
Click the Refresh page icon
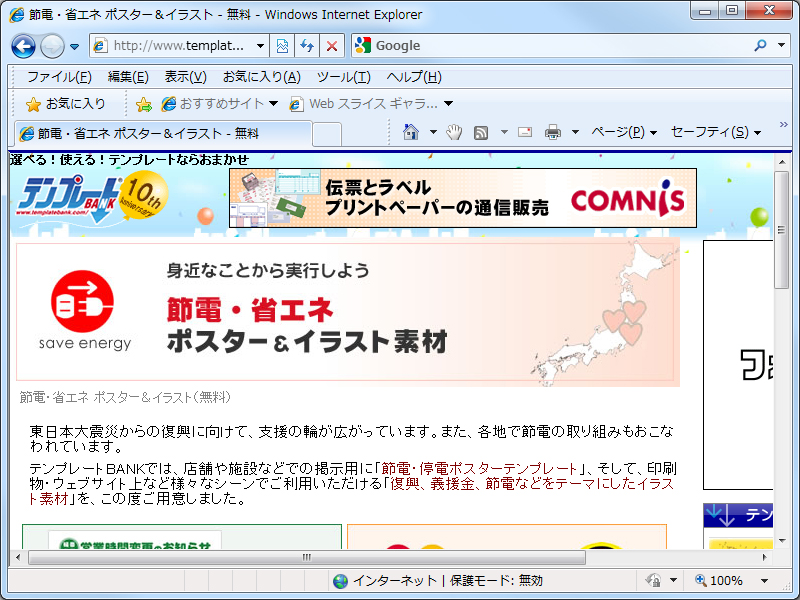[308, 46]
